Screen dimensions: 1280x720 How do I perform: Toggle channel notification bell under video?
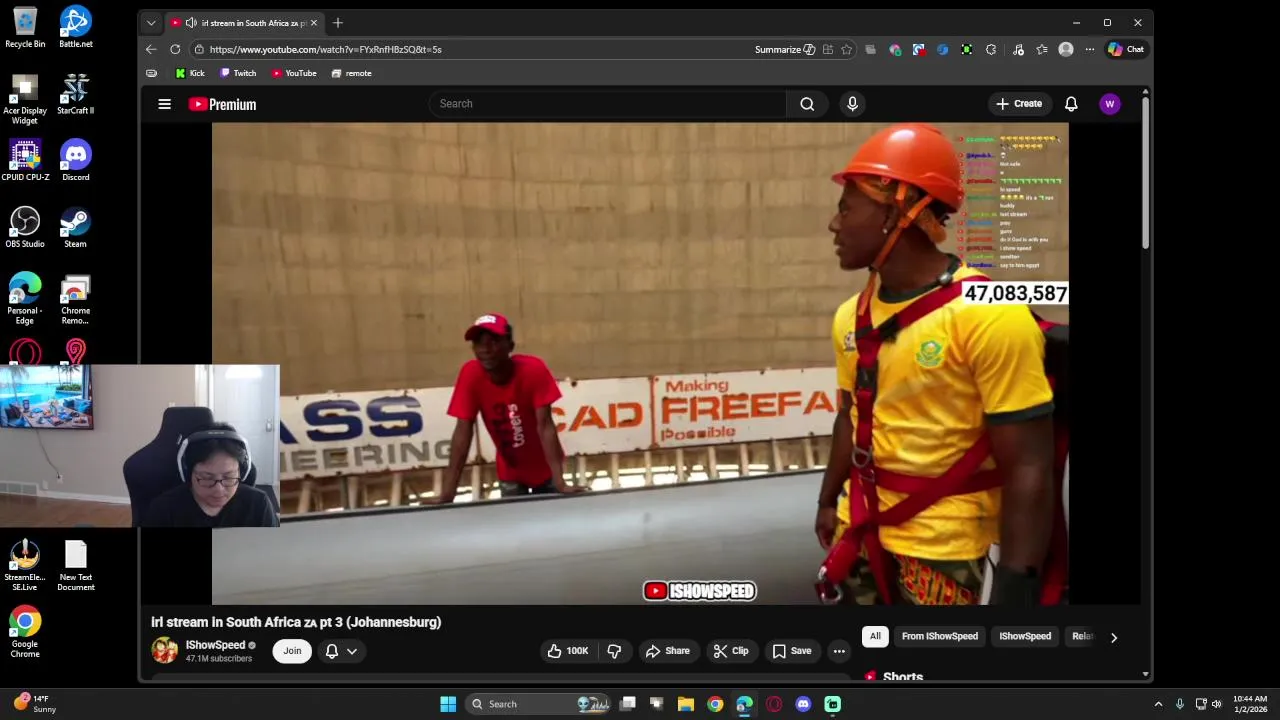click(x=332, y=651)
